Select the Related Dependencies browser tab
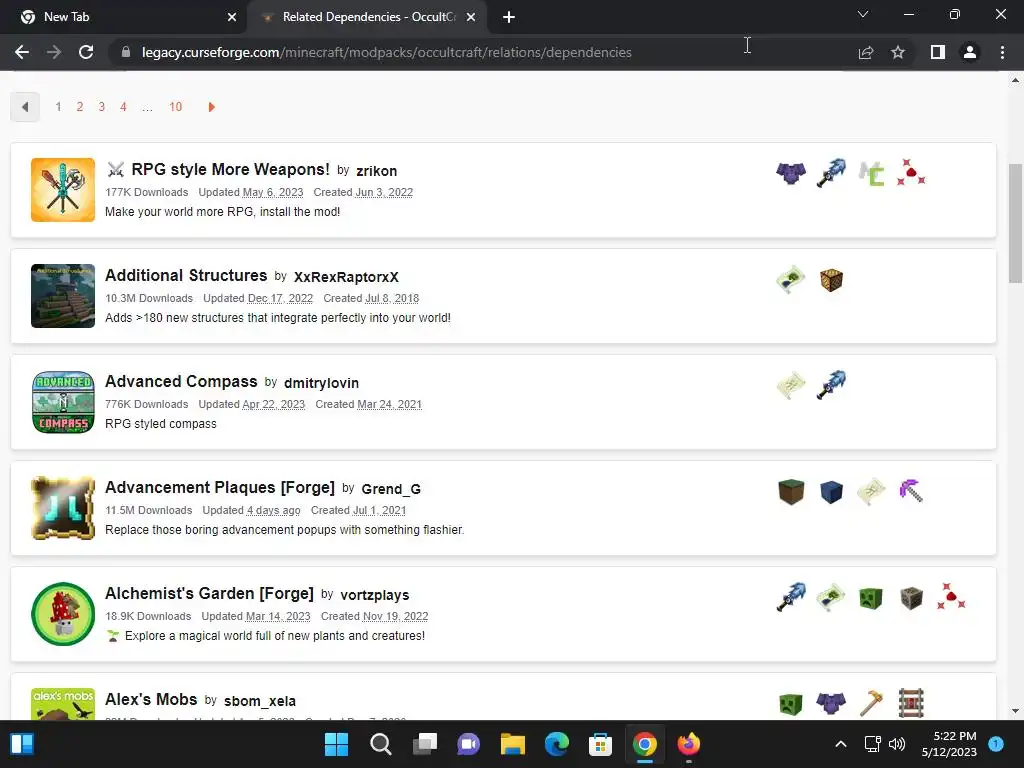Image resolution: width=1024 pixels, height=768 pixels. click(366, 17)
